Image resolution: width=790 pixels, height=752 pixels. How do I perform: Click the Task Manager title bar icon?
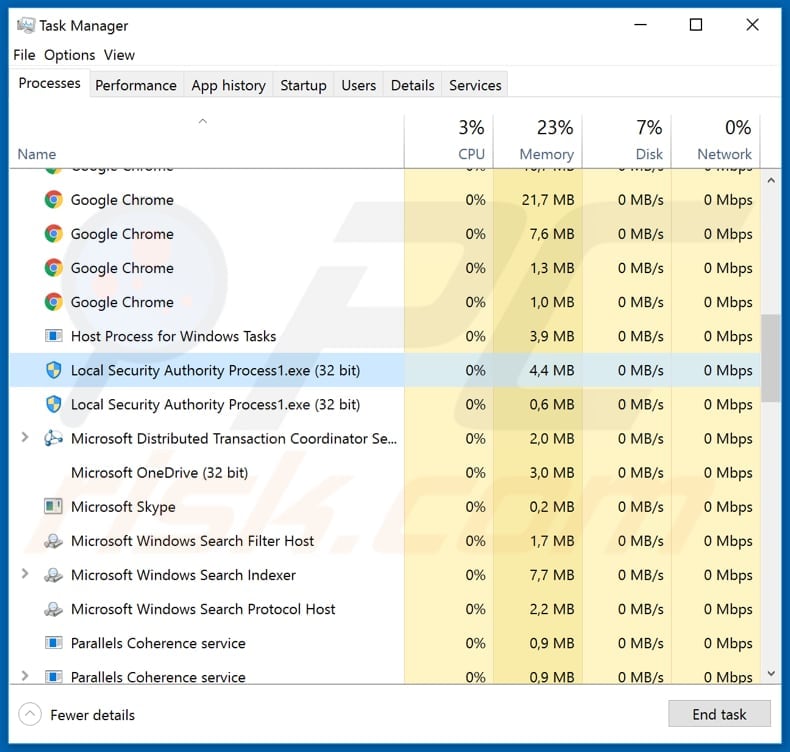[26, 25]
